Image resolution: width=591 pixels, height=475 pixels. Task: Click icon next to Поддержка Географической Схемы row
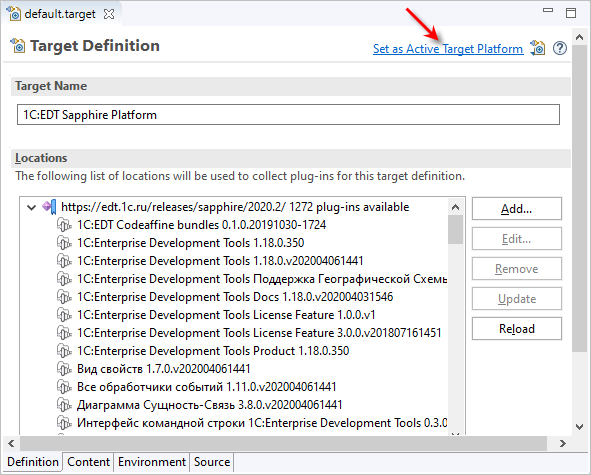coord(64,279)
